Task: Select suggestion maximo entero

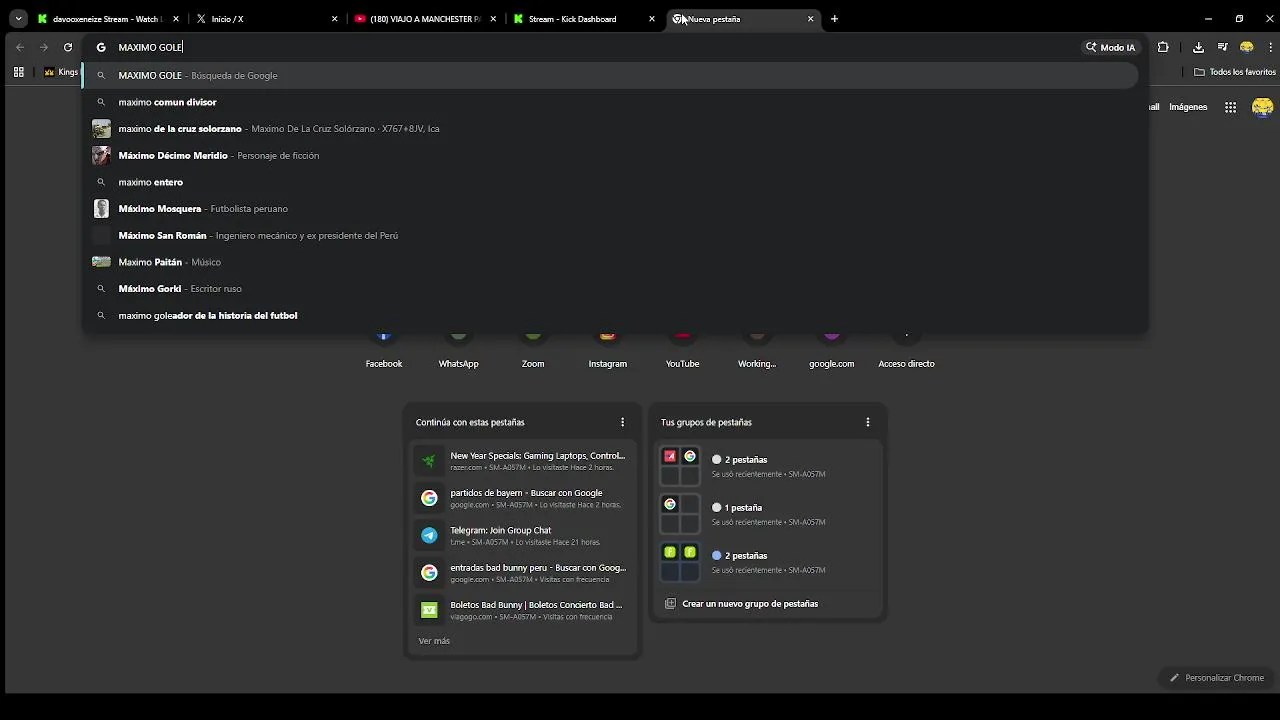Action: (610, 182)
